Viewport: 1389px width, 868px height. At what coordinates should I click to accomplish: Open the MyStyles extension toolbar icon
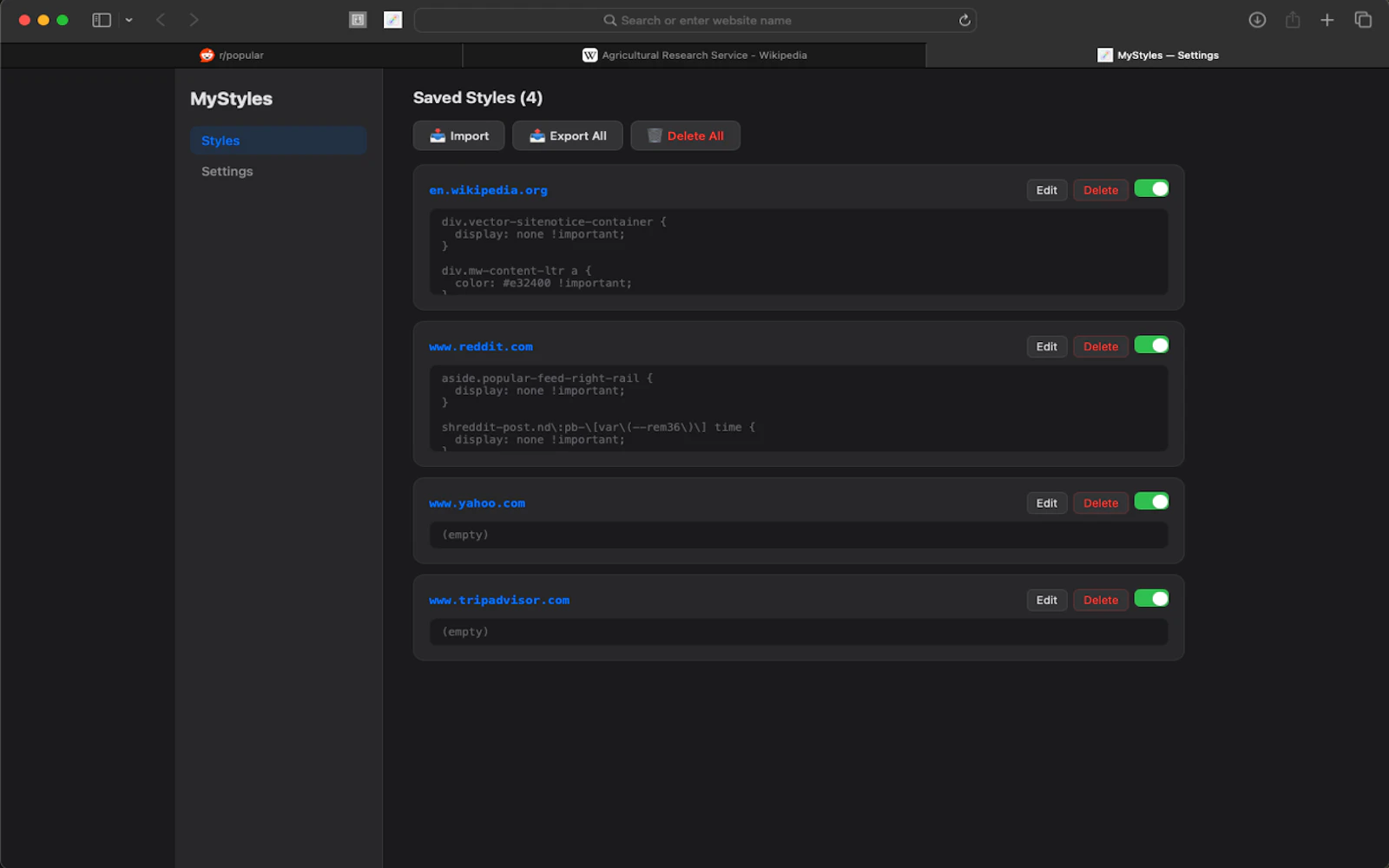coord(392,20)
